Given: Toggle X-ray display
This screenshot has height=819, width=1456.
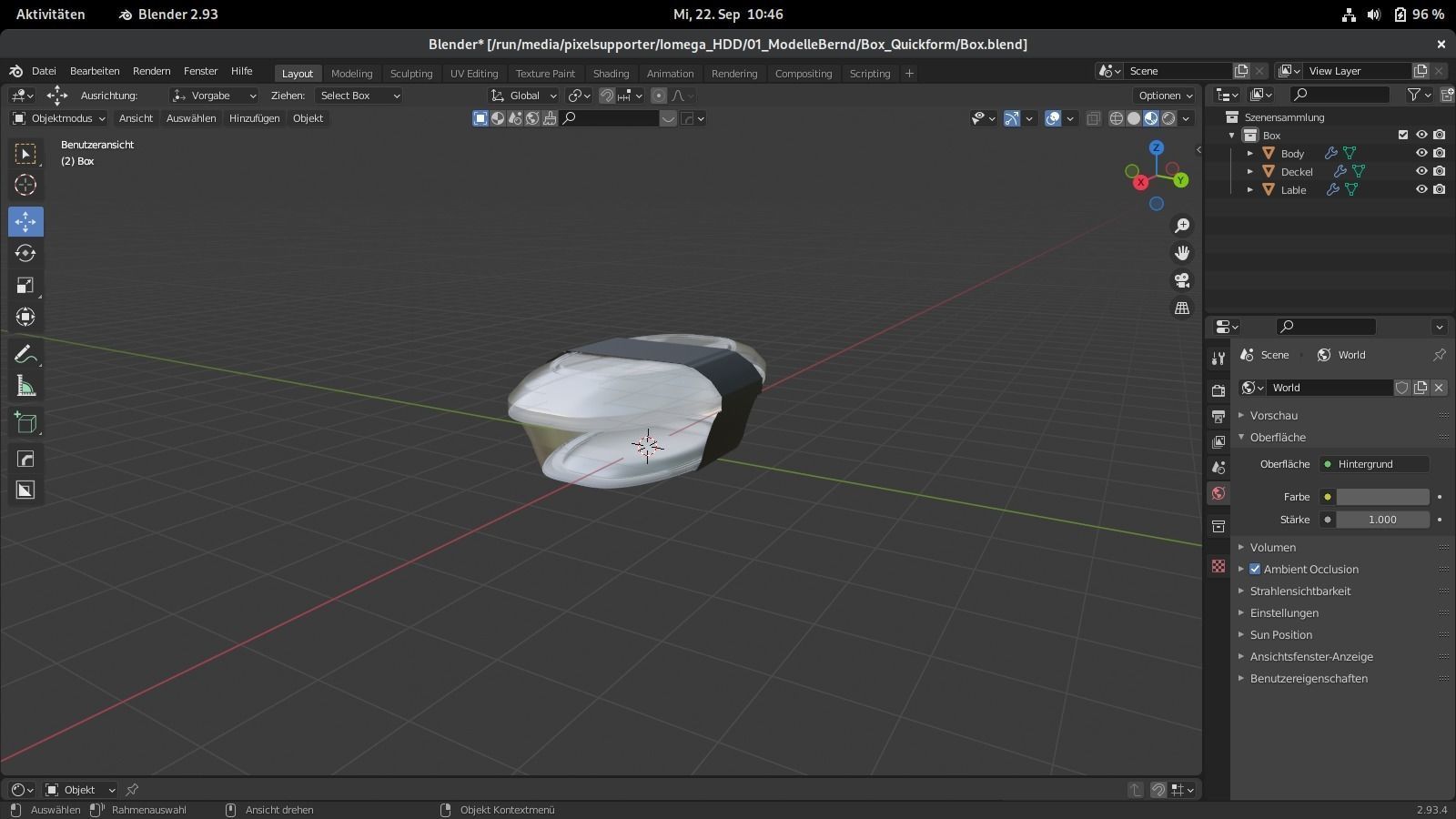Looking at the screenshot, I should pyautogui.click(x=1093, y=118).
